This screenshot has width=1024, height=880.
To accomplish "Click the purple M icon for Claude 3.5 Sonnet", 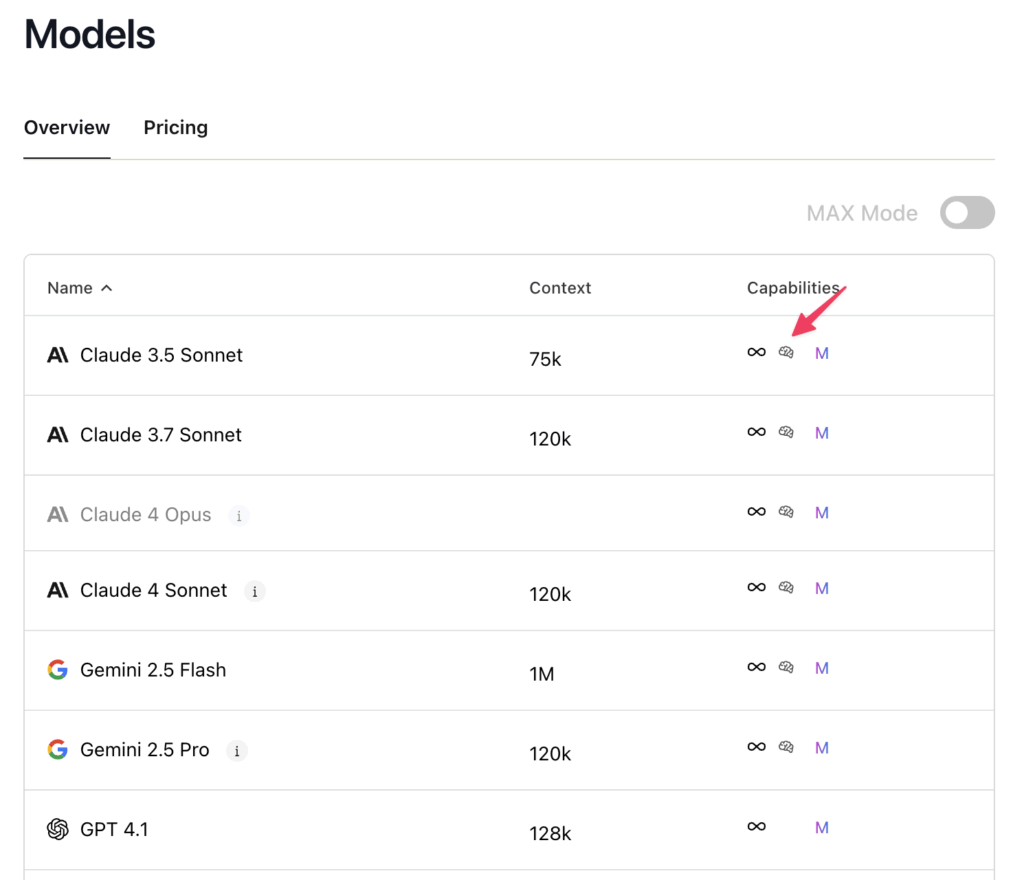I will pyautogui.click(x=822, y=353).
